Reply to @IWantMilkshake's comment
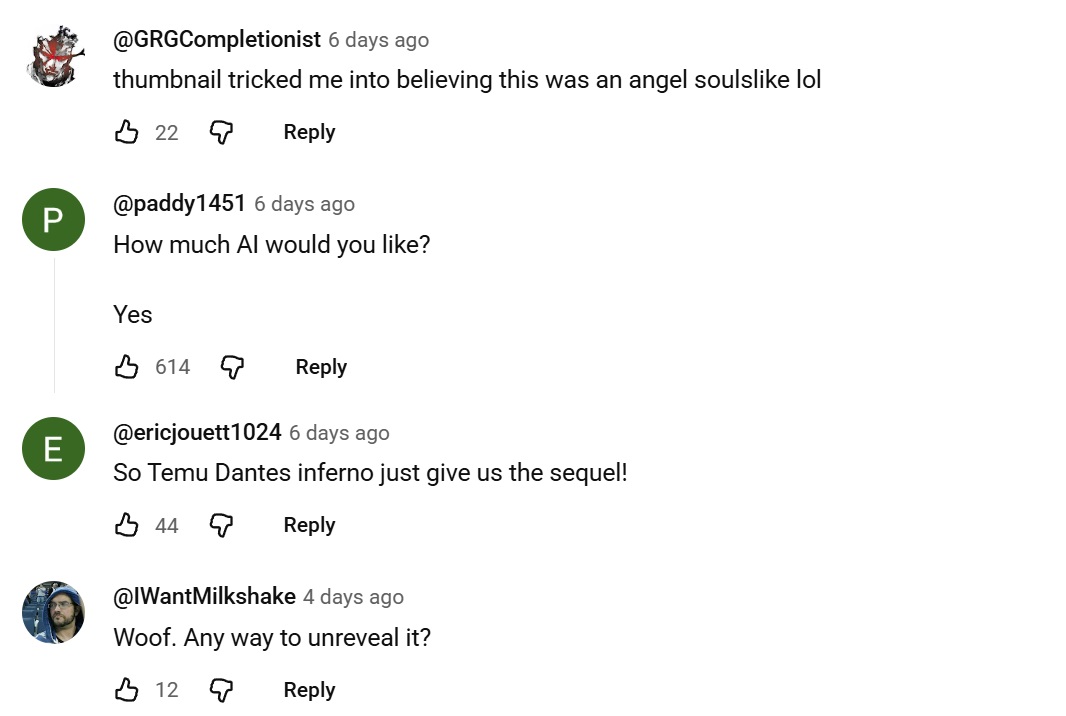The height and width of the screenshot is (716, 1066). click(x=308, y=689)
